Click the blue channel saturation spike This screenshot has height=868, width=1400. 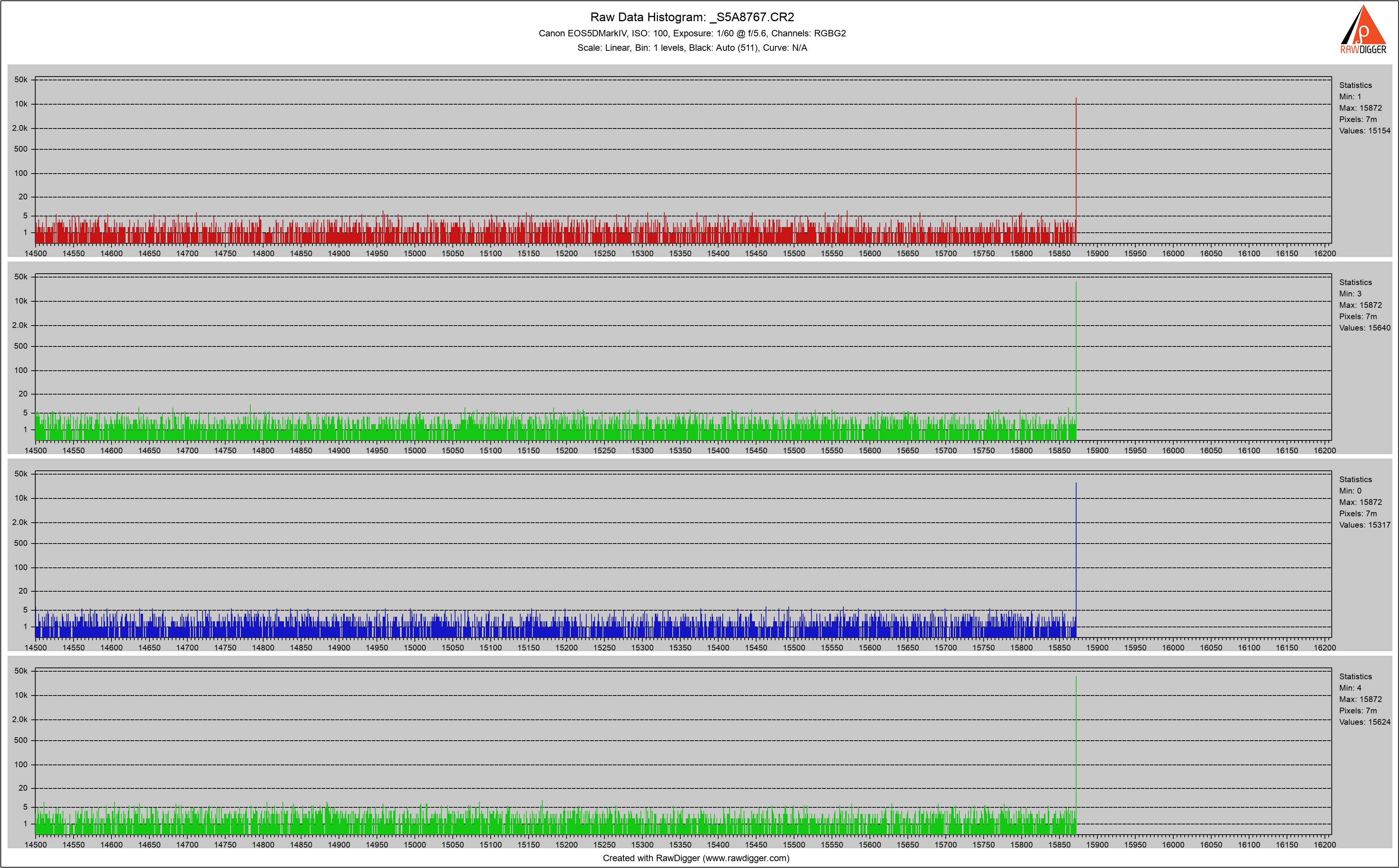[1076, 551]
